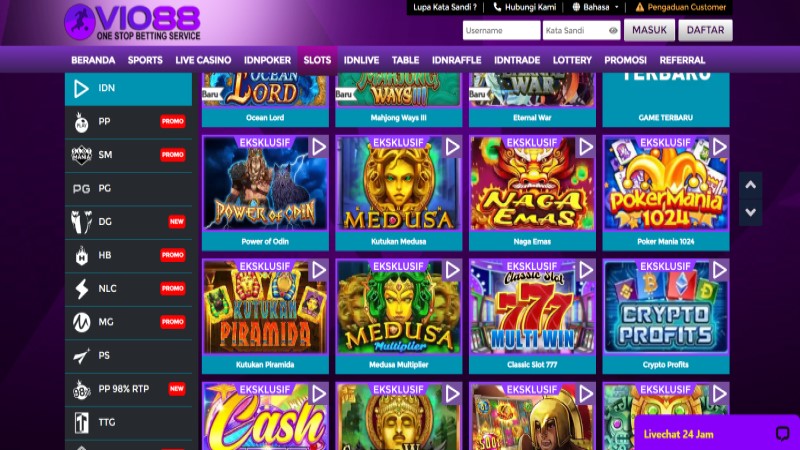The image size is (800, 450).
Task: Select the Habanero HB provider icon
Action: pos(81,256)
